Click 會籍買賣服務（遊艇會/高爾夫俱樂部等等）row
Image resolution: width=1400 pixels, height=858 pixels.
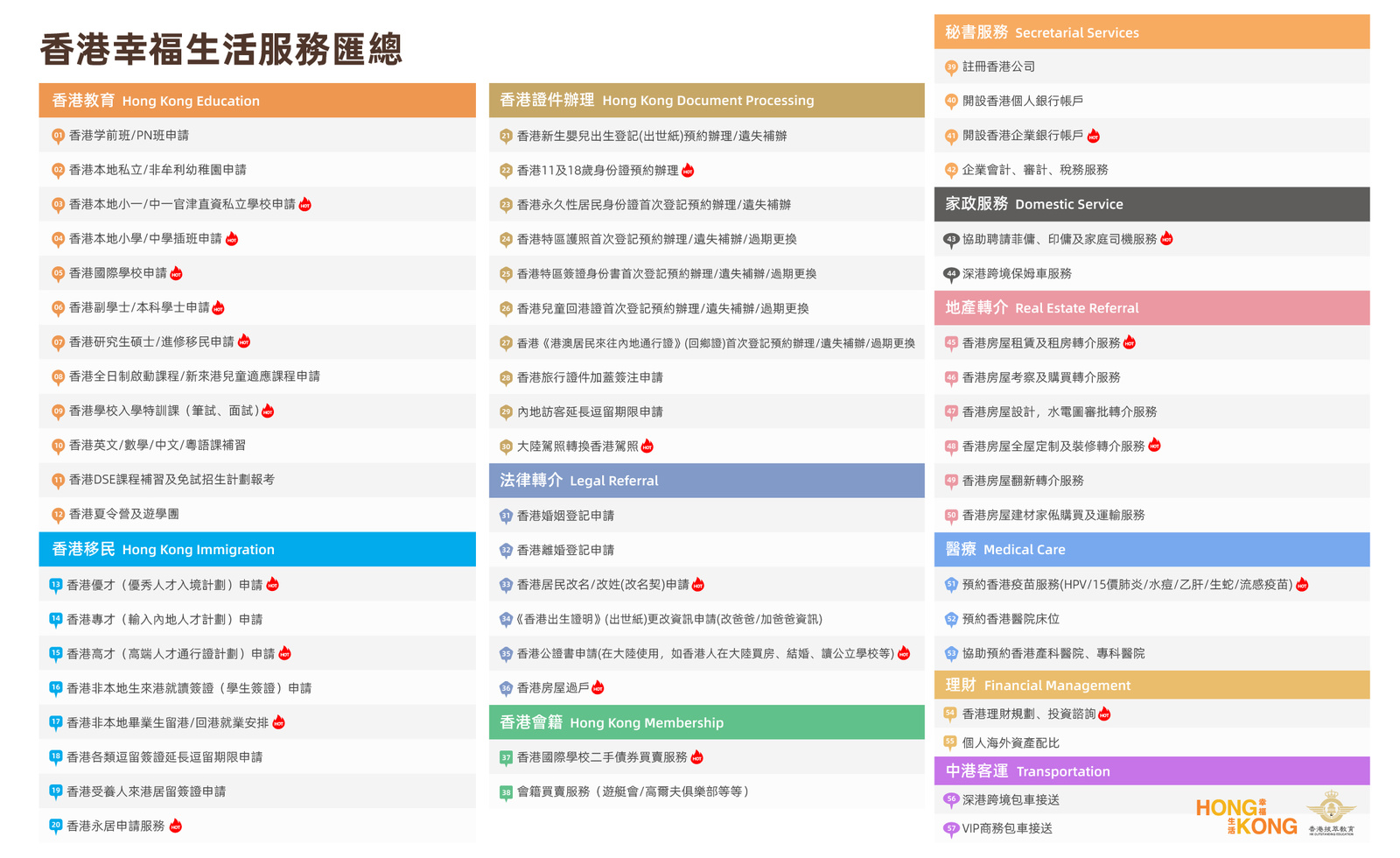(707, 791)
